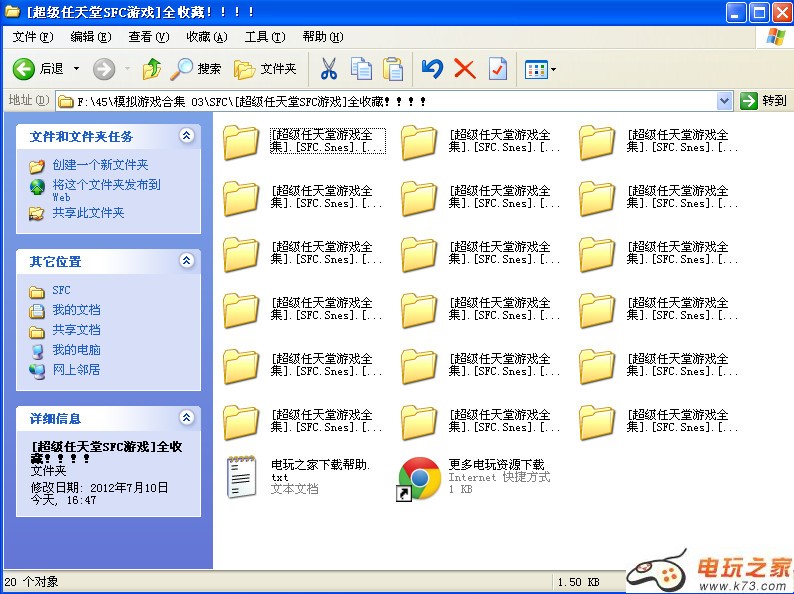Click the 后退 (Back) arrow button

[25, 69]
